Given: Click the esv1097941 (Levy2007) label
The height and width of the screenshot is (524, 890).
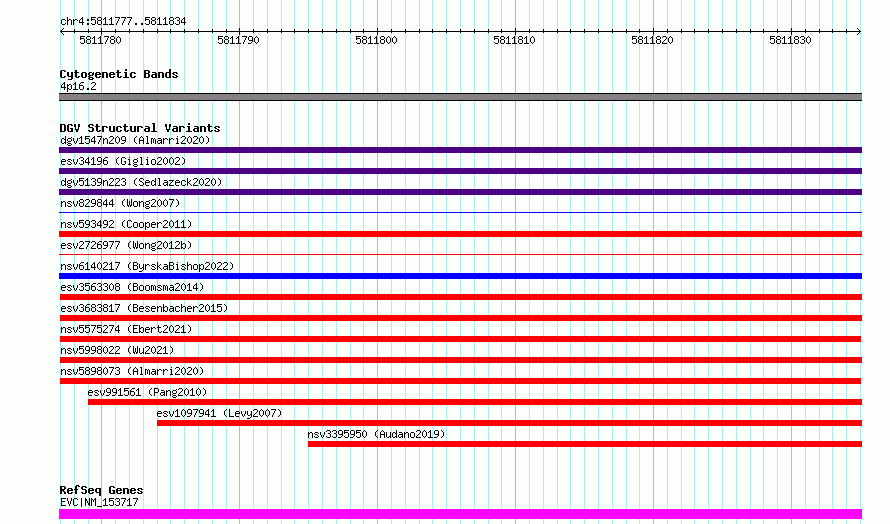Looking at the screenshot, I should 220,413.
